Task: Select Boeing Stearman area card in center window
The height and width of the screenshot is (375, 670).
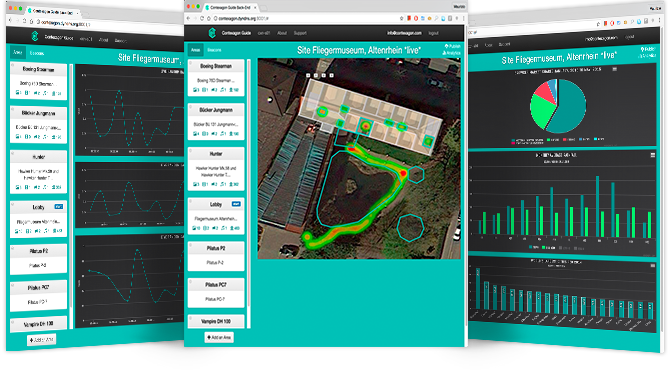Action: pos(216,78)
